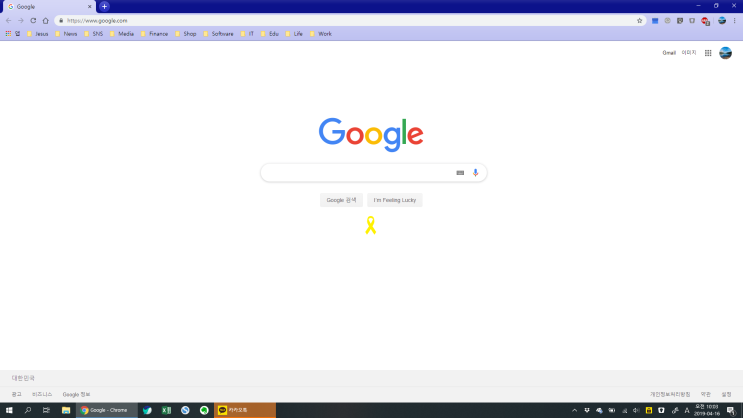Reload the current Google page

click(33, 20)
